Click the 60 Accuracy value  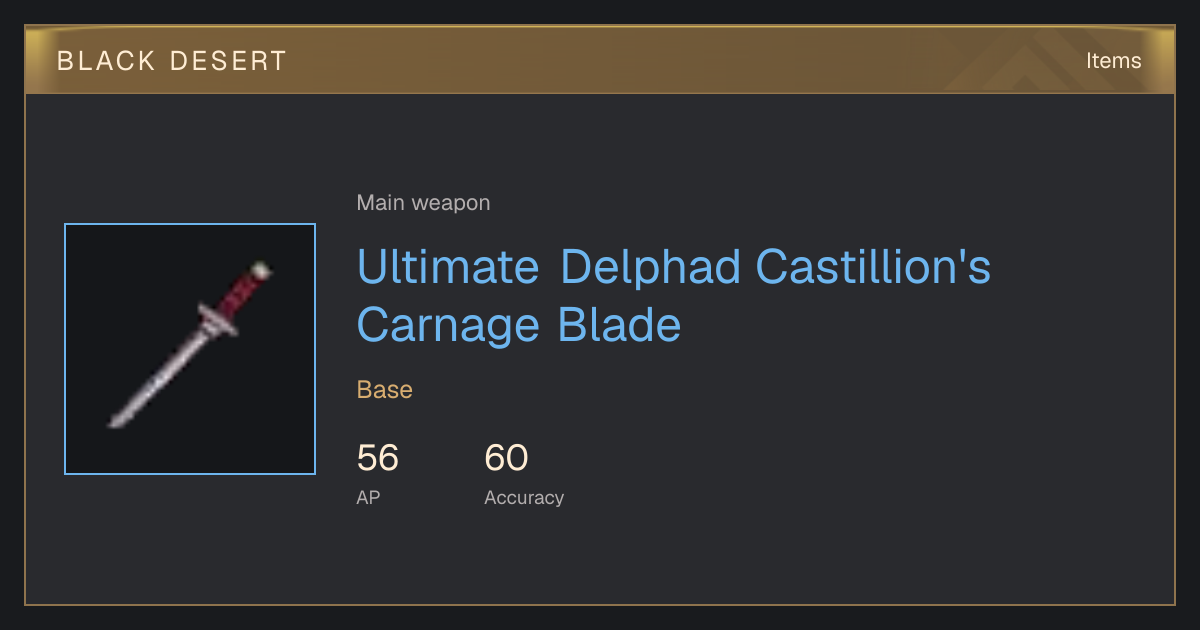click(506, 458)
